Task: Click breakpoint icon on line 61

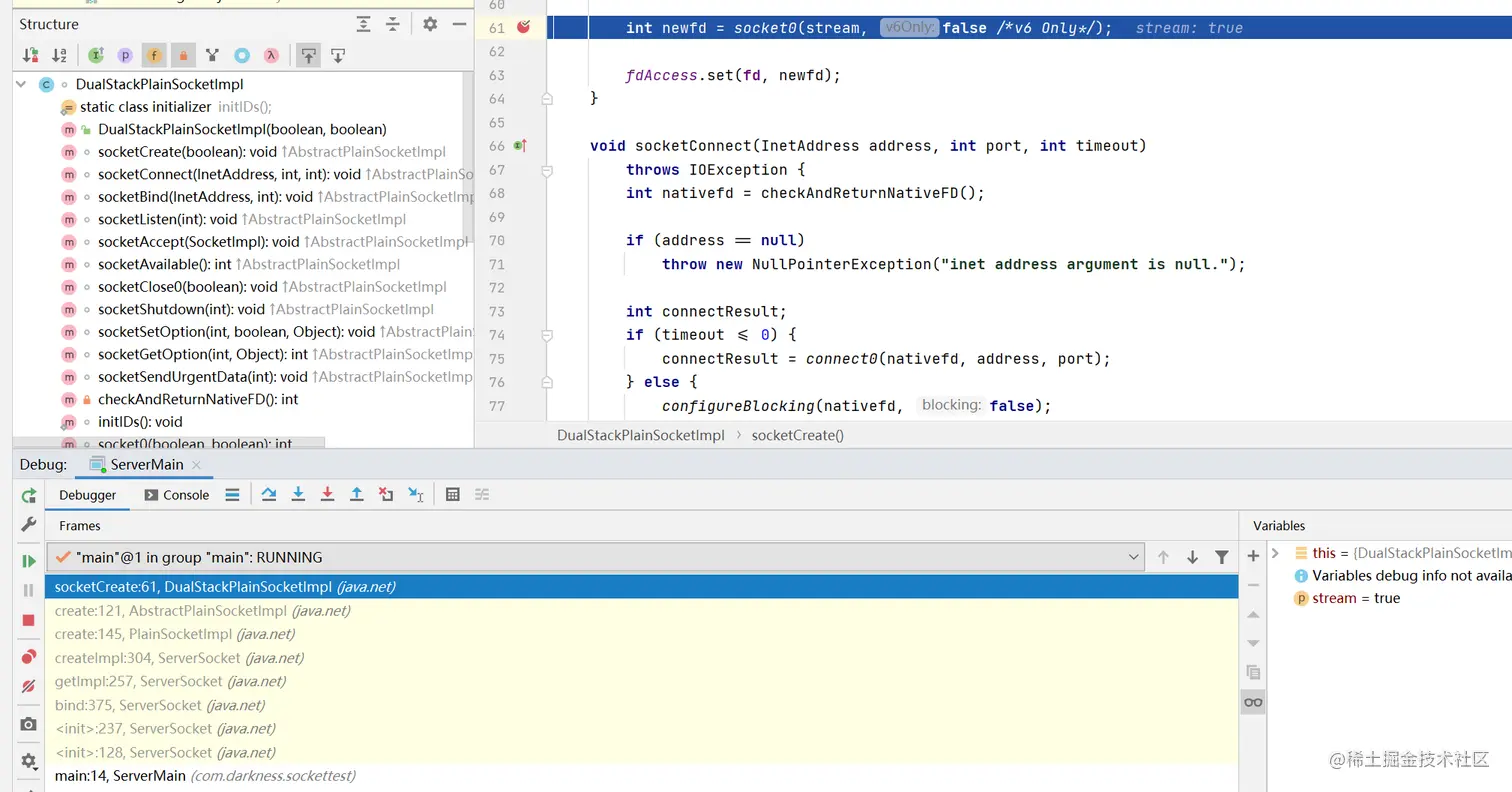Action: [523, 27]
